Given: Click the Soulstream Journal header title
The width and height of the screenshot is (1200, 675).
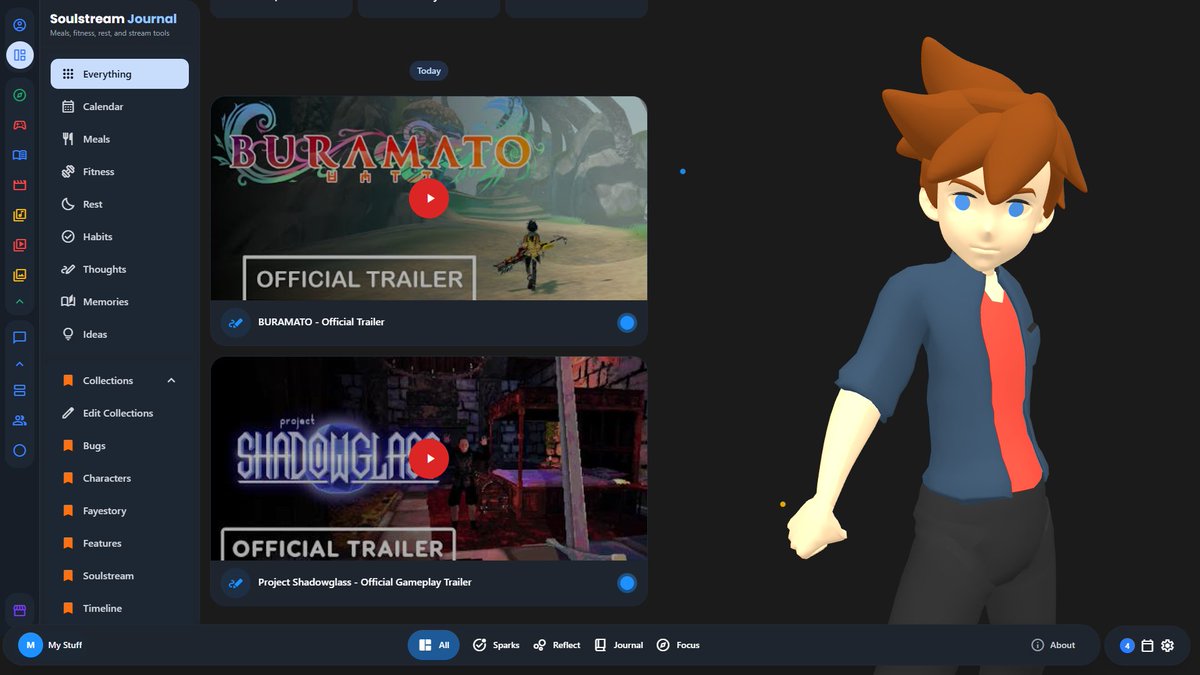Looking at the screenshot, I should click(x=113, y=18).
